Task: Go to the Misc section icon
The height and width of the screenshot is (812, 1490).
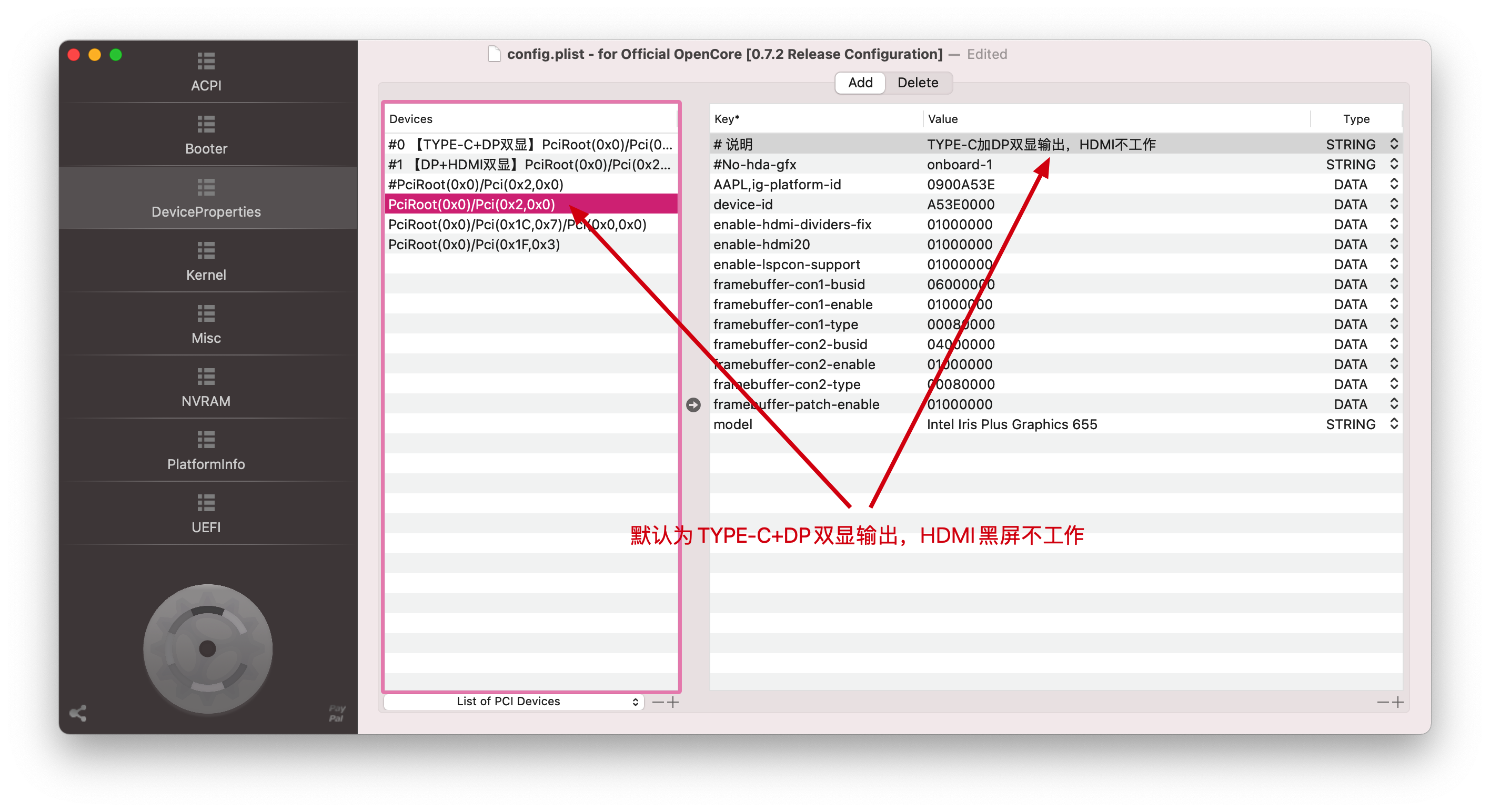Action: tap(206, 313)
